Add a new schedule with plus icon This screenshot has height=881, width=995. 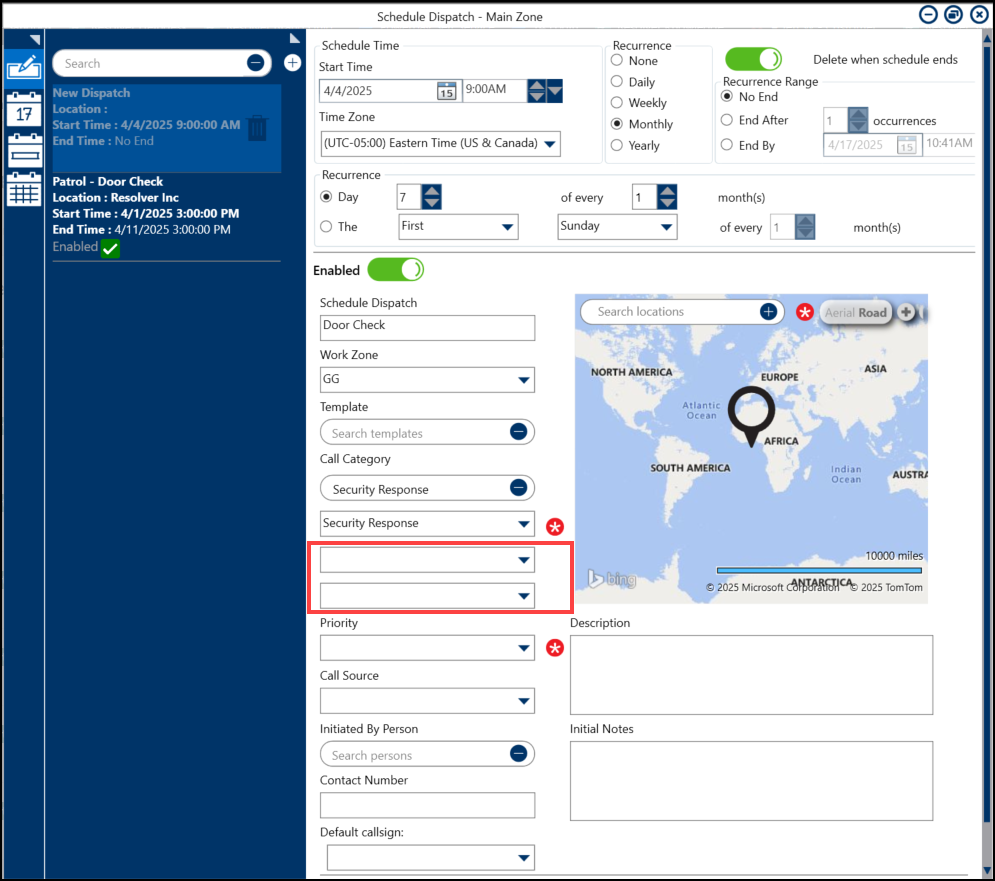coord(292,63)
